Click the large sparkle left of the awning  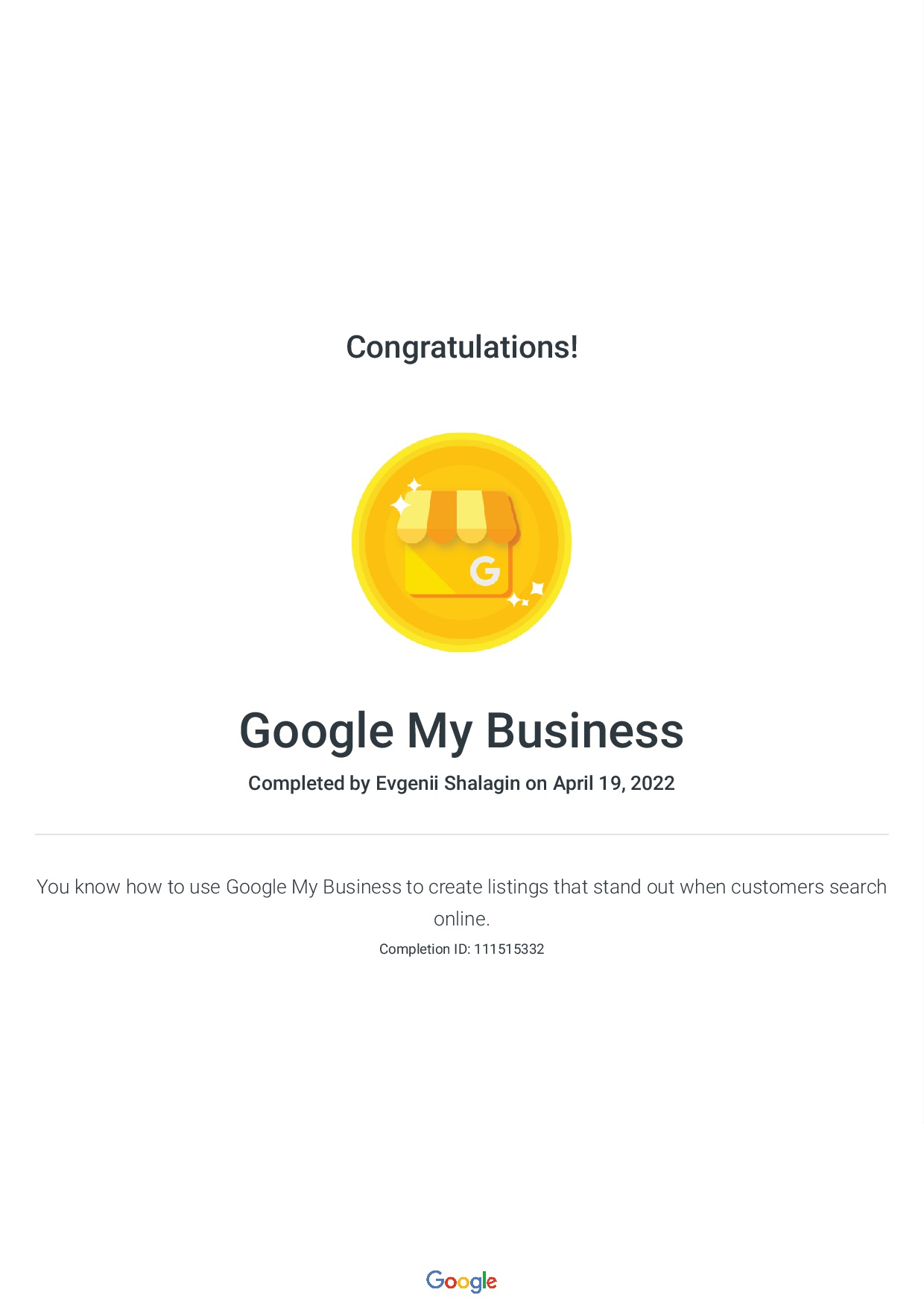coord(401,505)
